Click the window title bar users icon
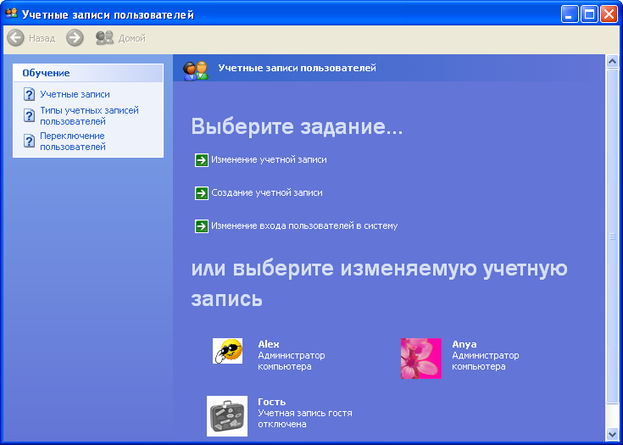Viewport: 623px width, 445px height. [11, 14]
